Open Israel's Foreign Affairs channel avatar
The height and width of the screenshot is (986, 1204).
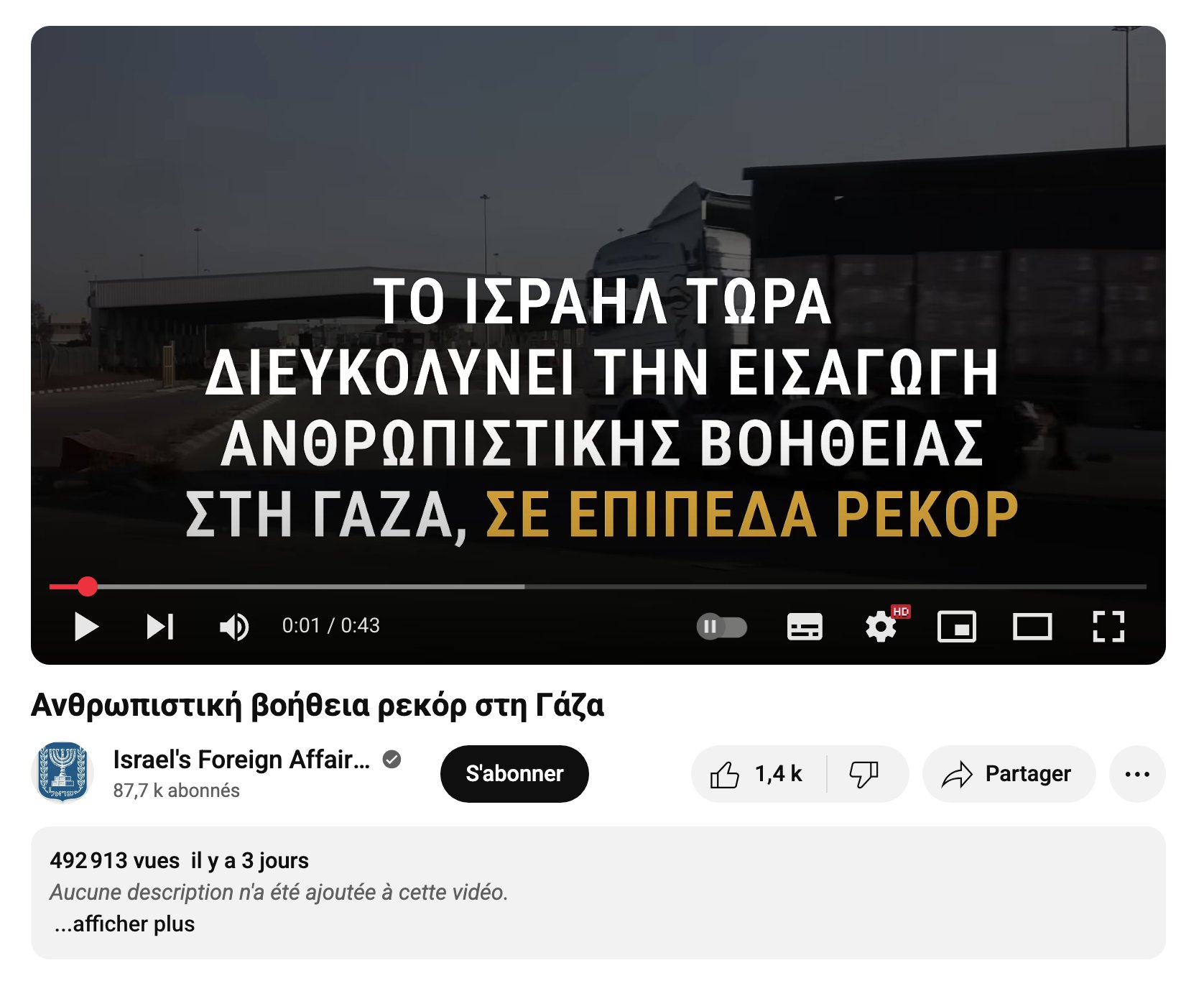click(x=63, y=773)
